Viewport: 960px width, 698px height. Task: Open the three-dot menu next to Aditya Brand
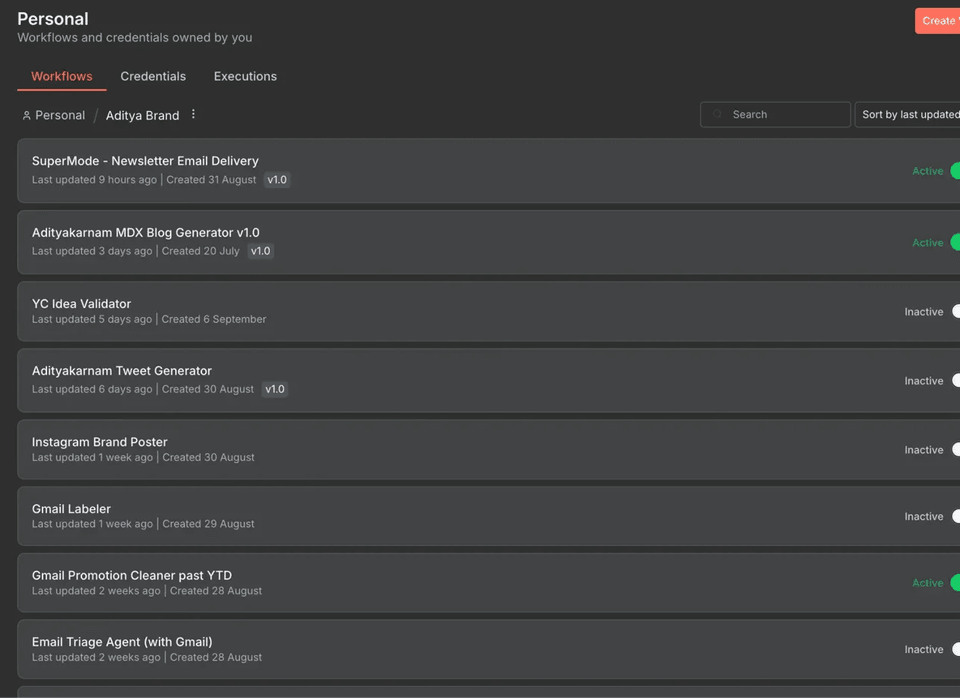point(192,114)
